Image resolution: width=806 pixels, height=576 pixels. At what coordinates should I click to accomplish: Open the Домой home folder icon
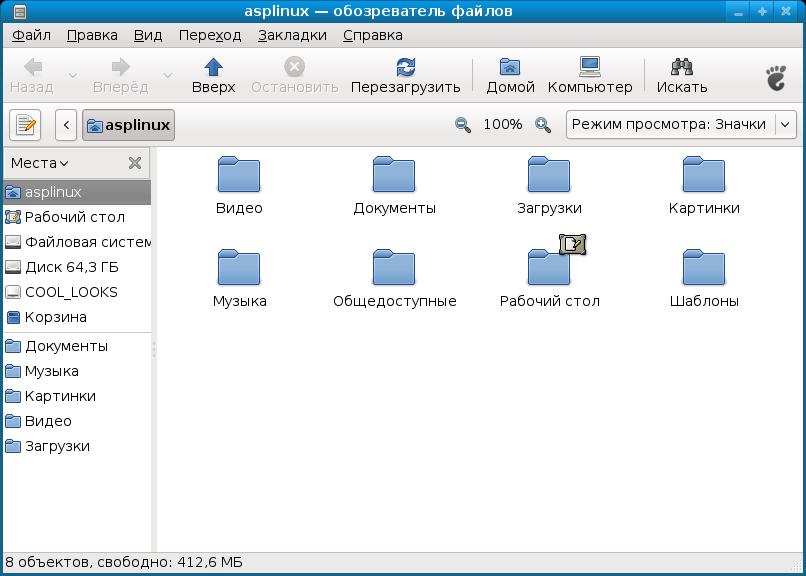pos(510,67)
